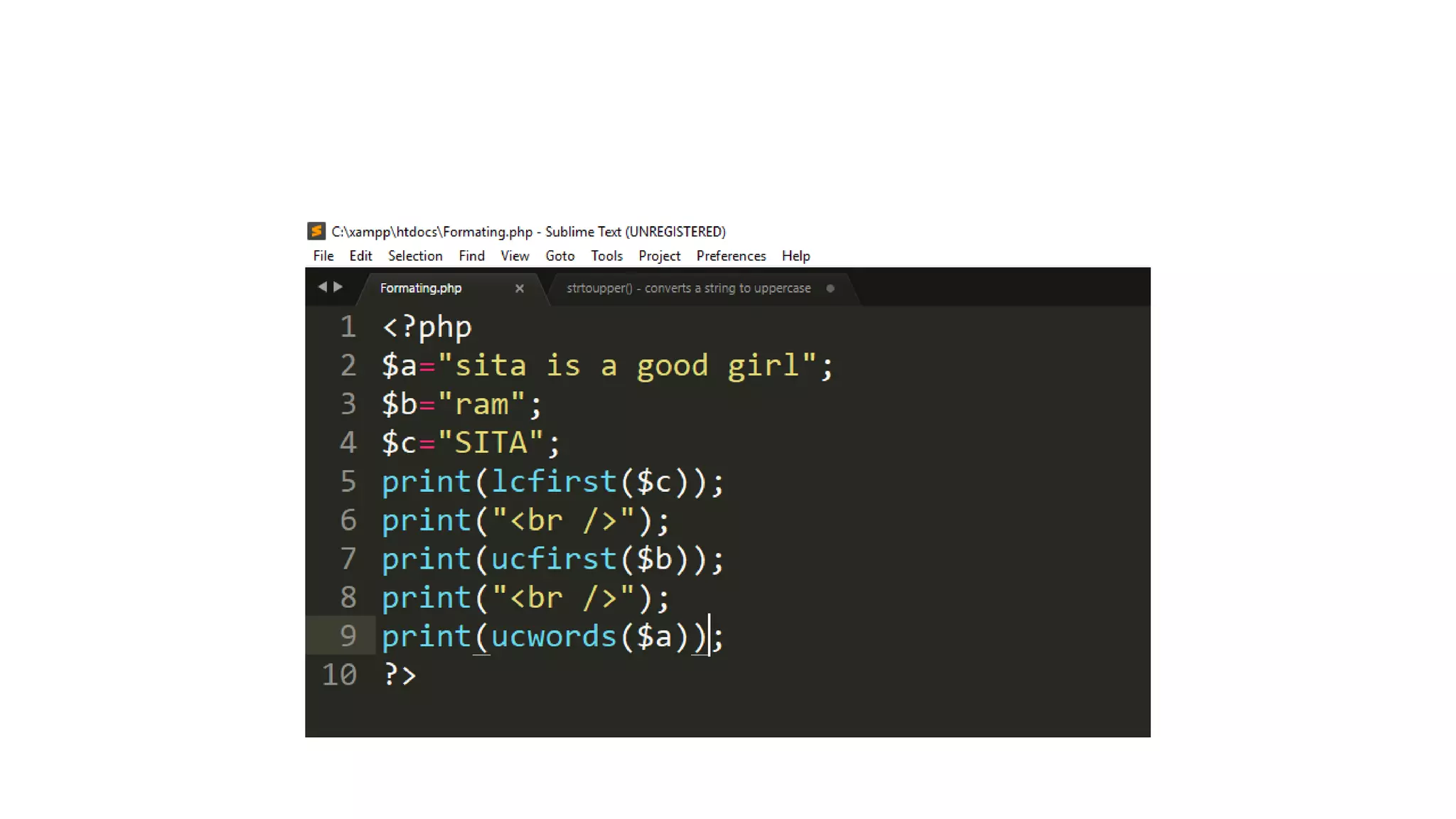Click the previous tab left arrow
Image resolution: width=1456 pixels, height=819 pixels.
[323, 287]
